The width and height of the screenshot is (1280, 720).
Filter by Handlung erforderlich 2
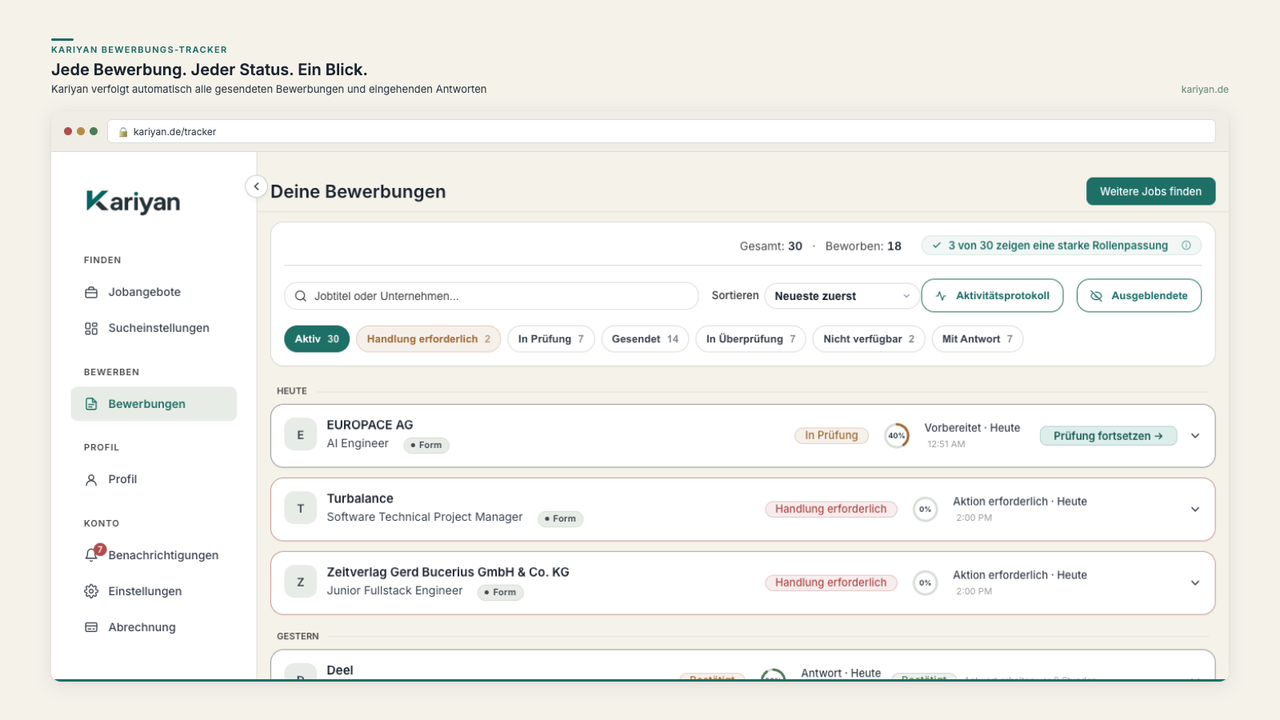(428, 339)
